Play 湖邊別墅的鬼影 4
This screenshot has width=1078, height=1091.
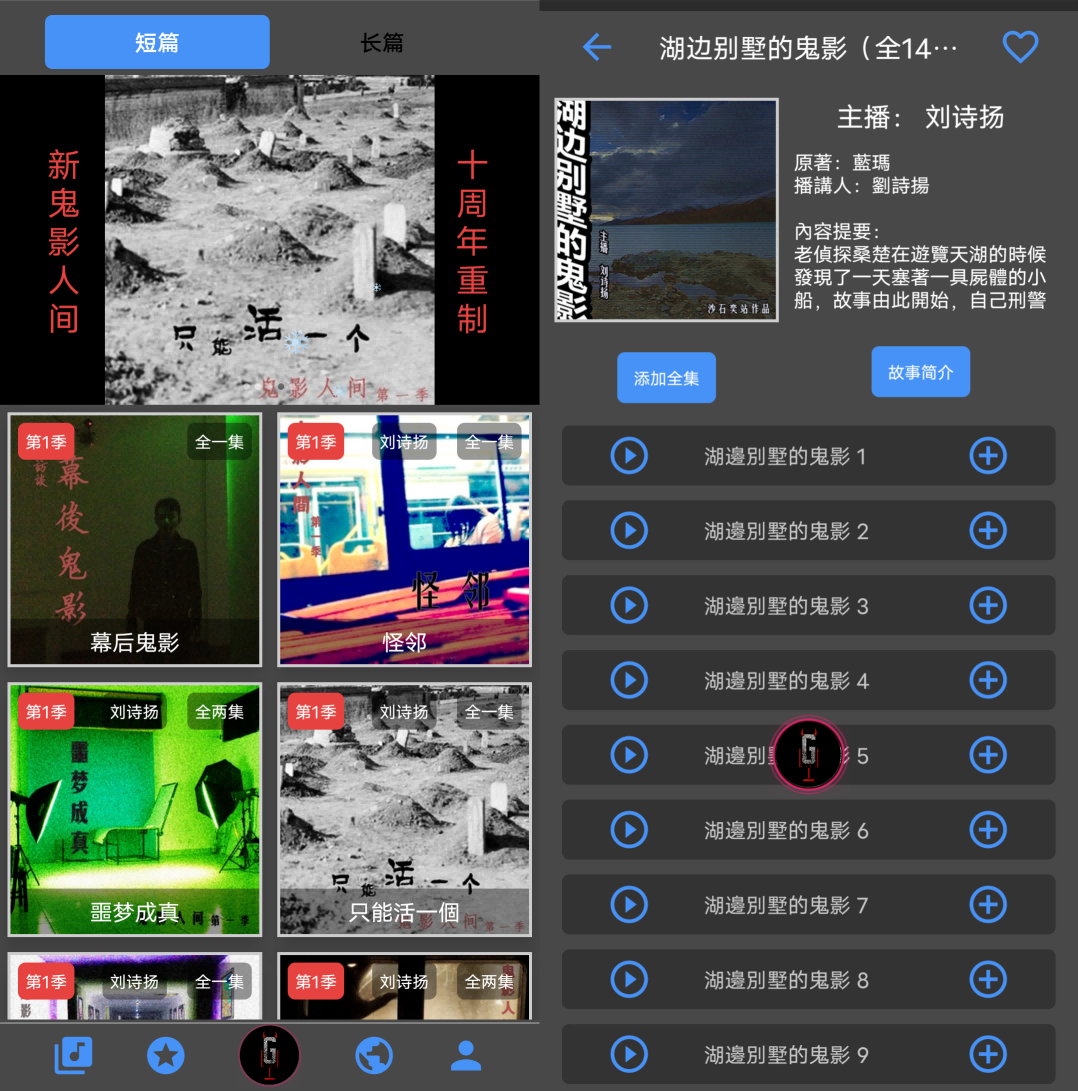[629, 680]
